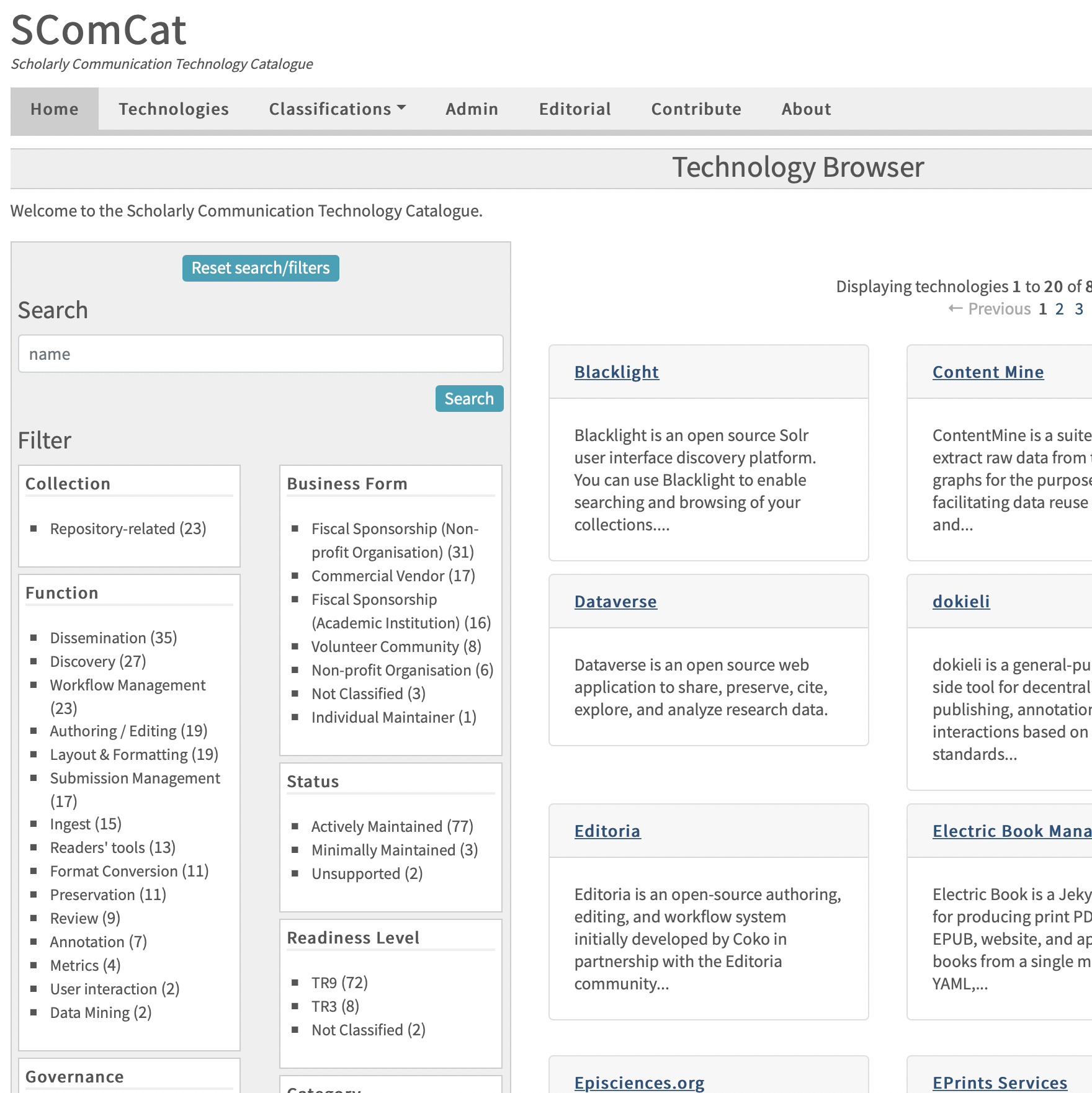Filter Business Form by Not Classified (3)
The image size is (1092, 1093).
pyautogui.click(x=369, y=694)
